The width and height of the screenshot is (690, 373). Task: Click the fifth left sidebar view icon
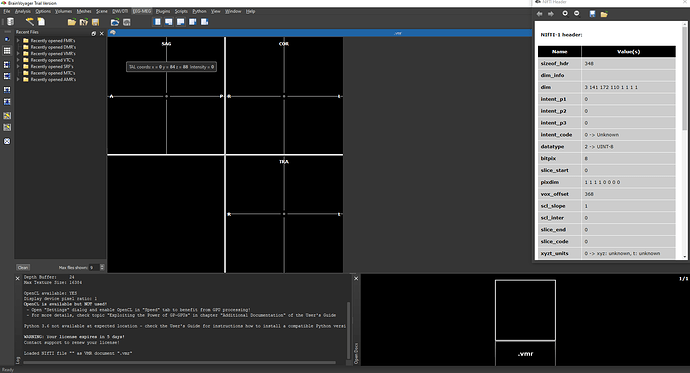7,90
